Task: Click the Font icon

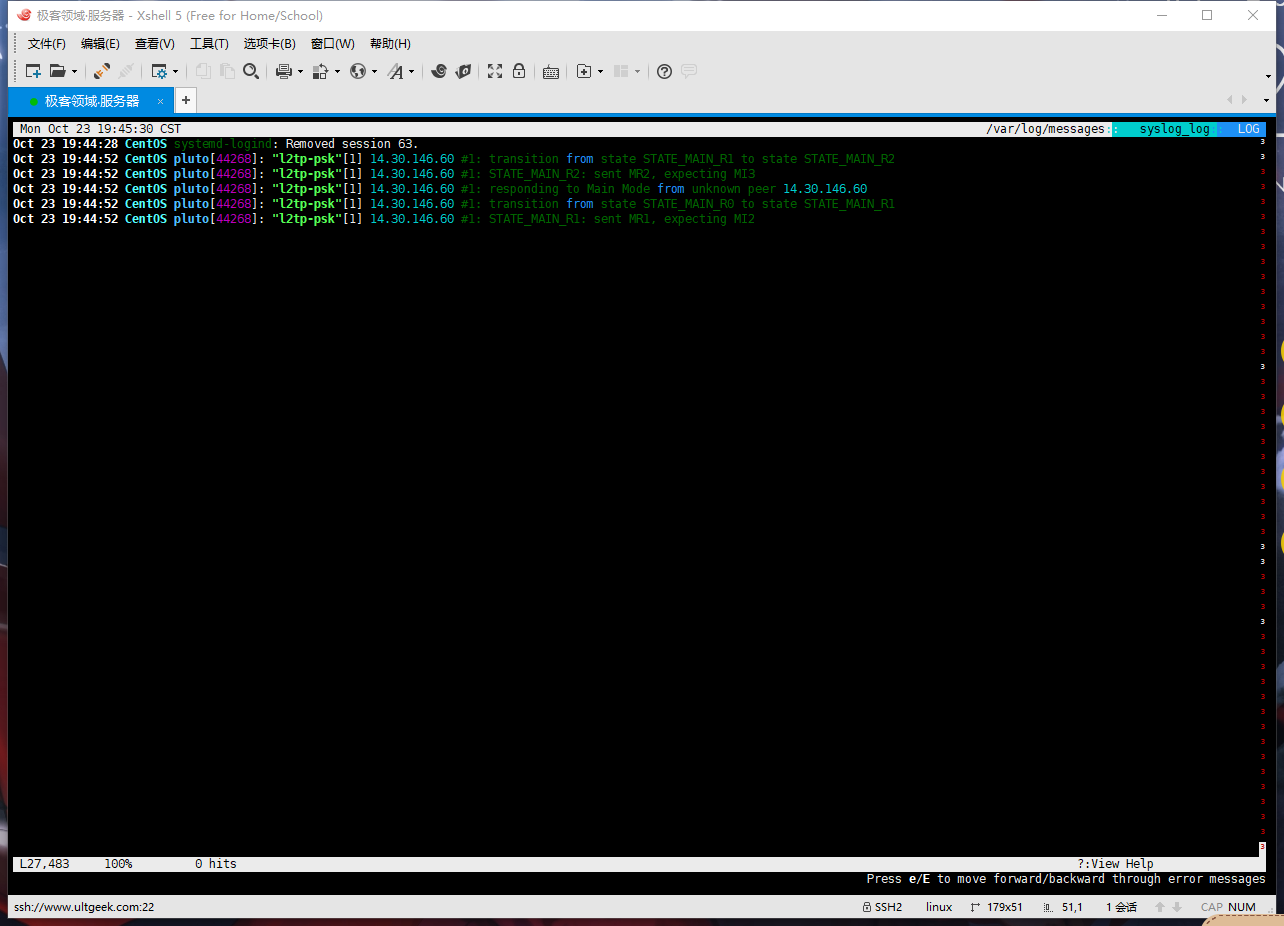Action: [x=395, y=71]
